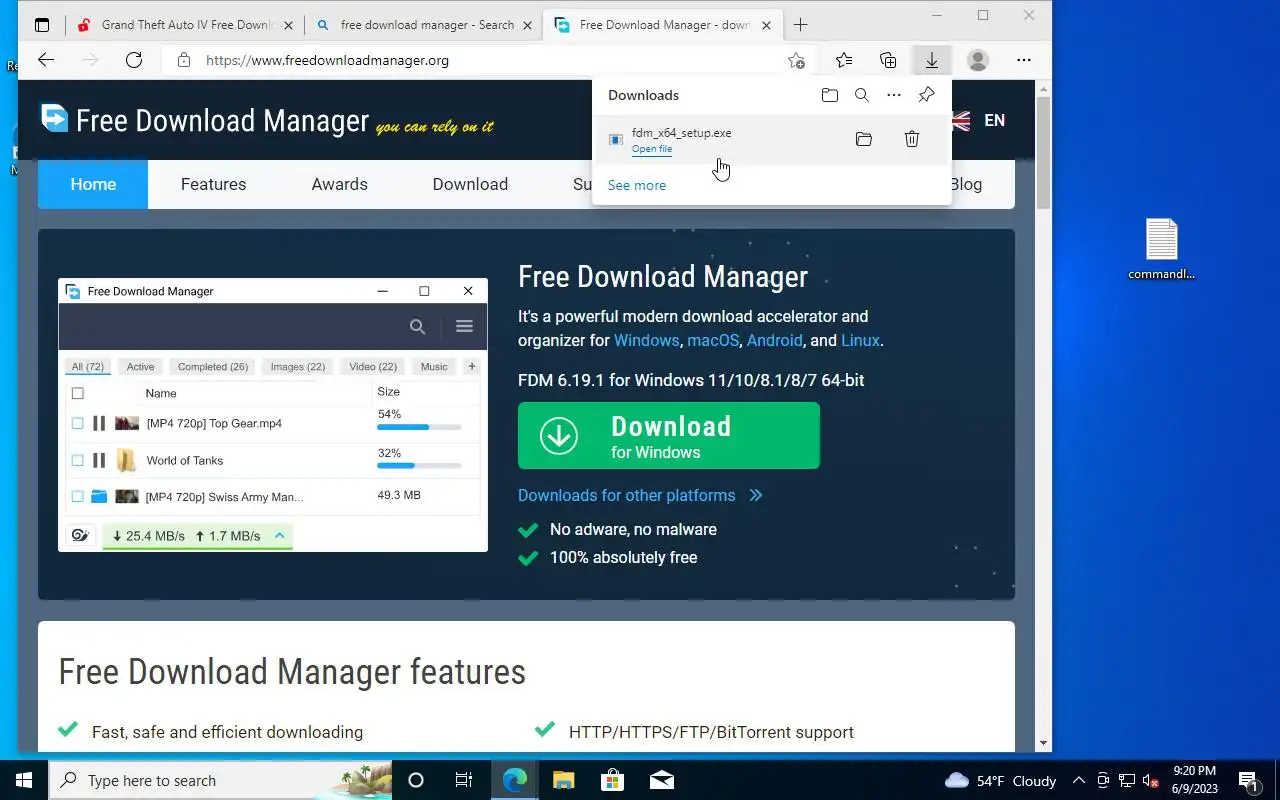This screenshot has width=1280, height=800.
Task: Go to the Home menu item
Action: point(93,184)
